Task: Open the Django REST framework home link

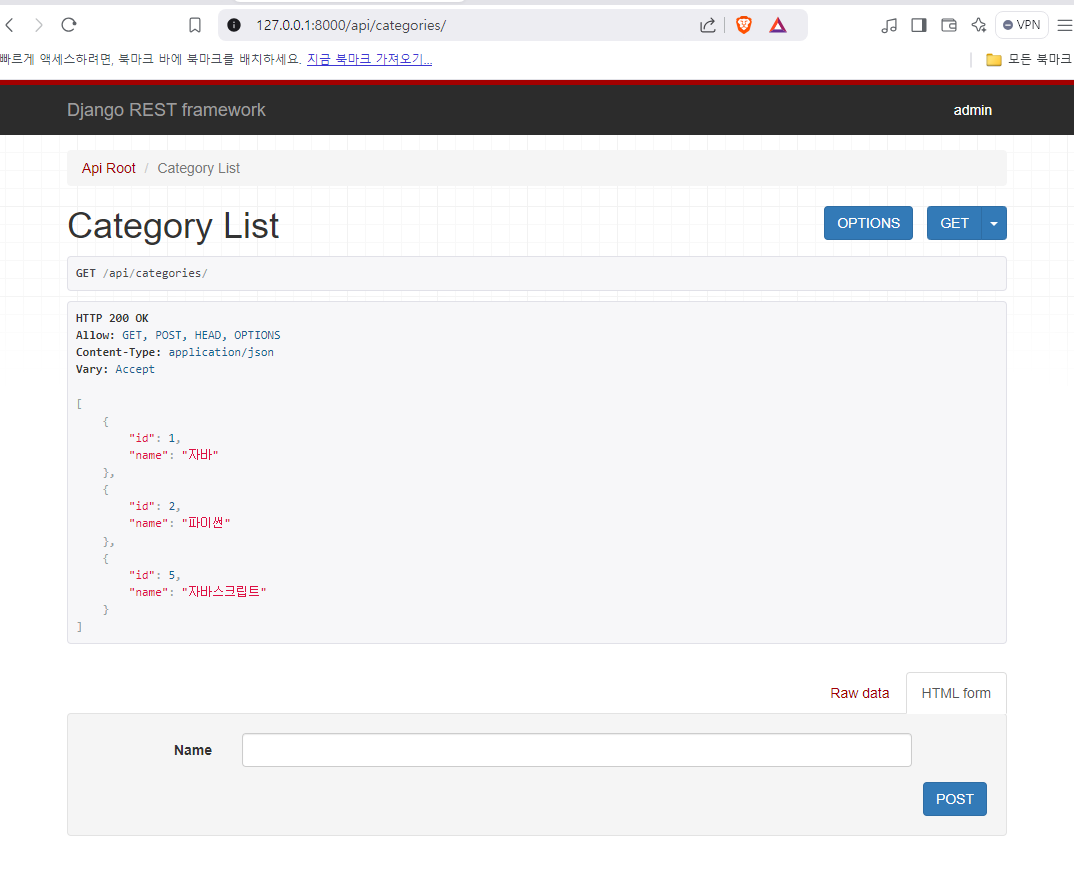Action: pyautogui.click(x=166, y=110)
